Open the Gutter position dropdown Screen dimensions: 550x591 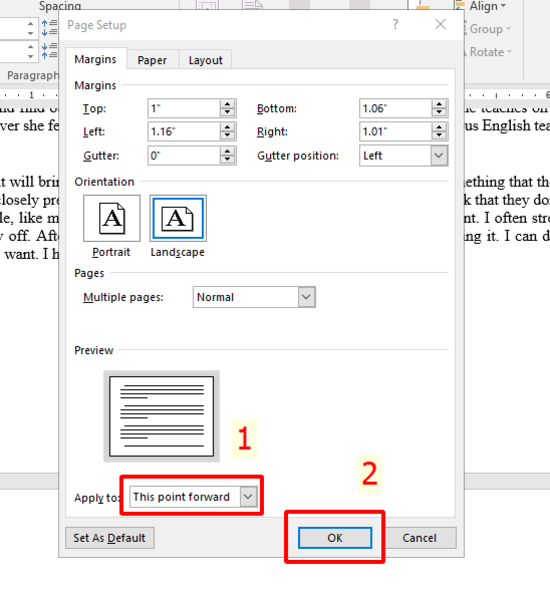pyautogui.click(x=404, y=155)
